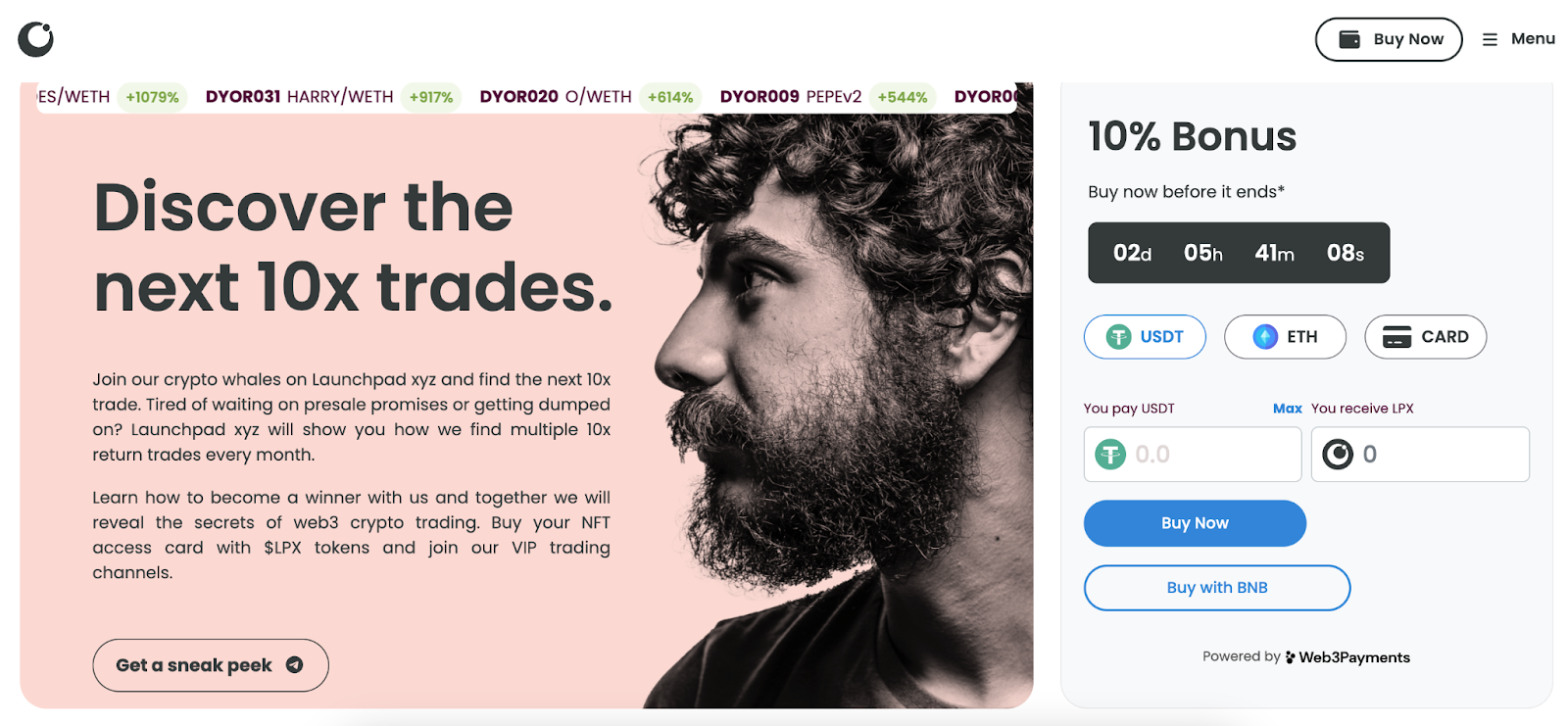The image size is (1568, 726).
Task: Click the credit card icon in CARD option
Action: click(1396, 337)
